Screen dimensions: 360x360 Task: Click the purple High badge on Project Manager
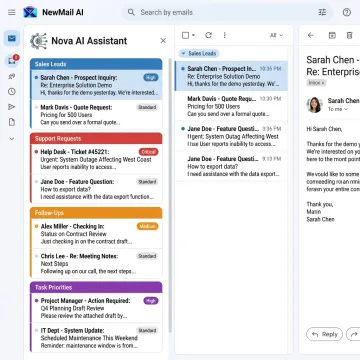point(151,301)
